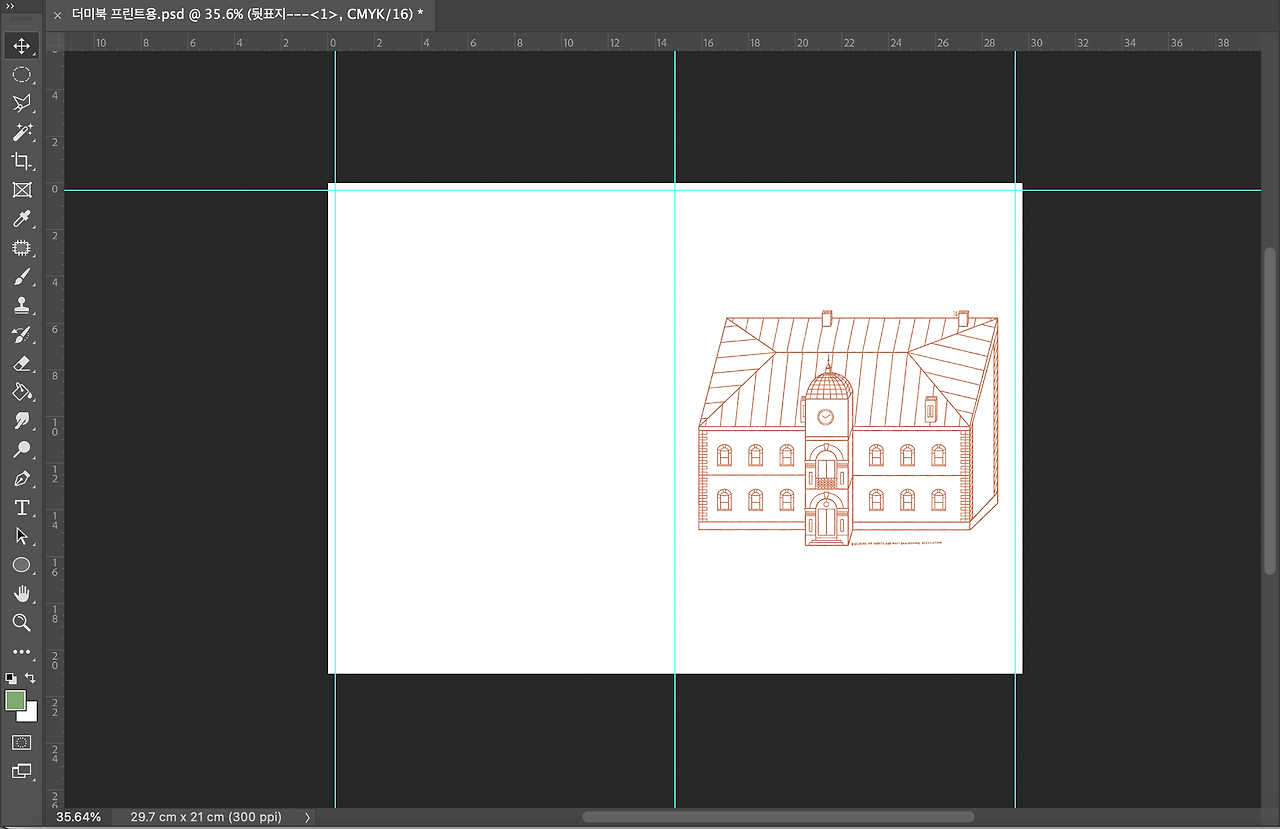Swap foreground and background colors
The image size is (1280, 829).
[30, 678]
